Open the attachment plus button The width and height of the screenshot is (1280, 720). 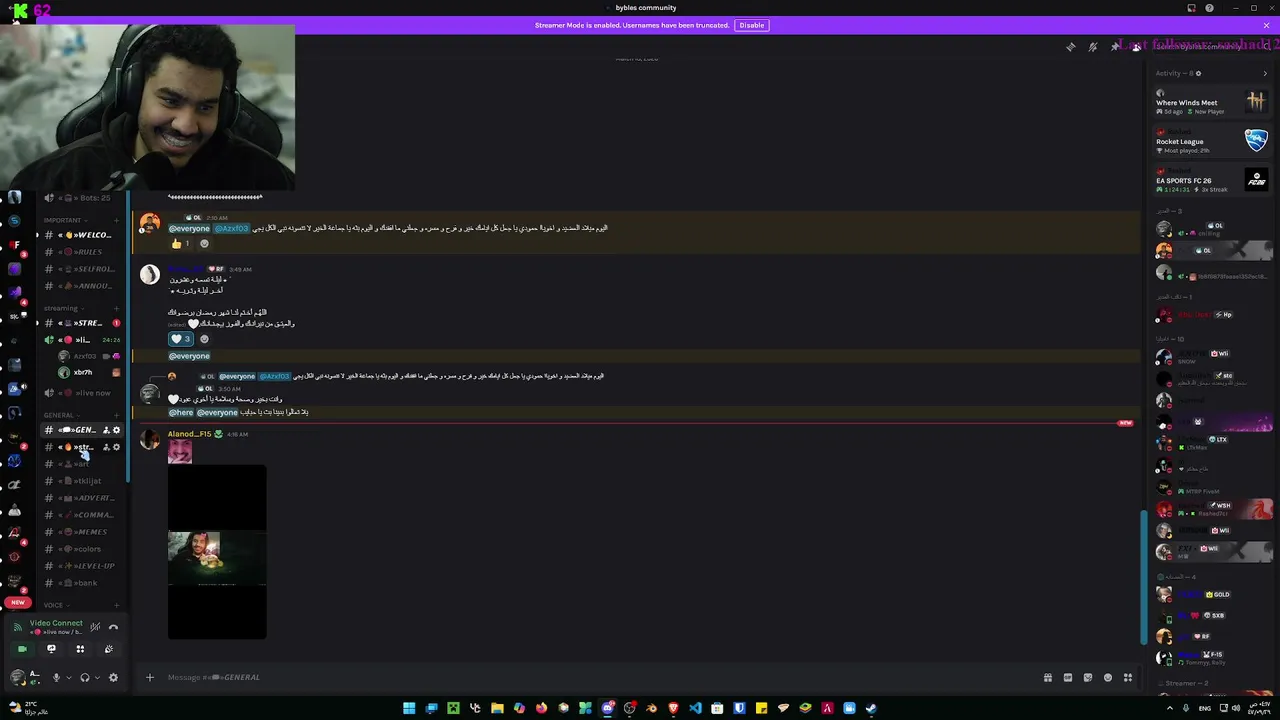point(150,677)
